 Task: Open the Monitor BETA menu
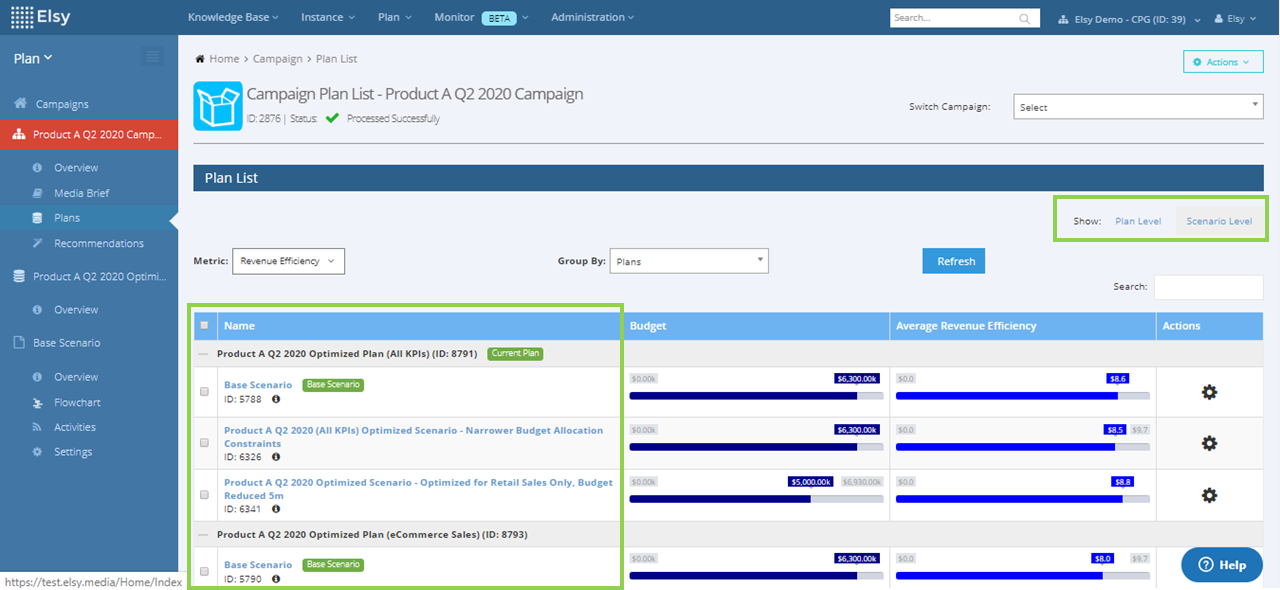tap(480, 17)
